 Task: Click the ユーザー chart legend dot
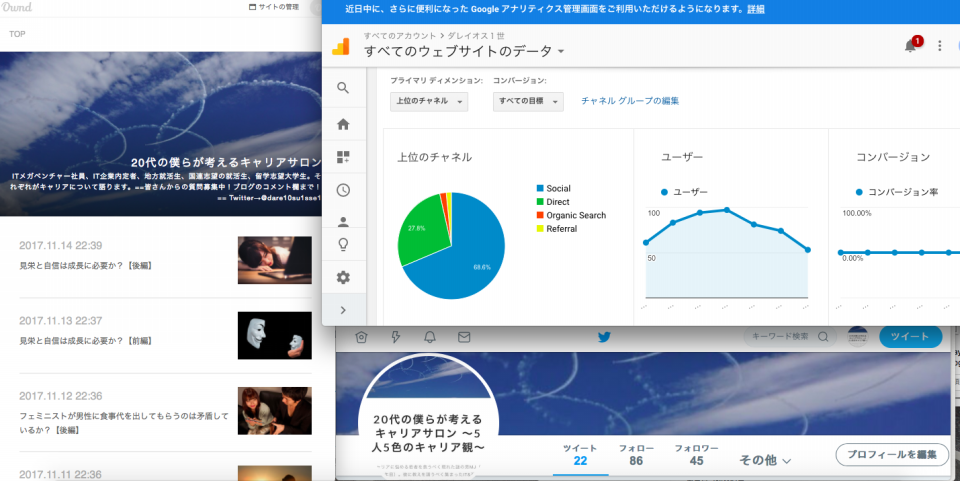click(664, 192)
